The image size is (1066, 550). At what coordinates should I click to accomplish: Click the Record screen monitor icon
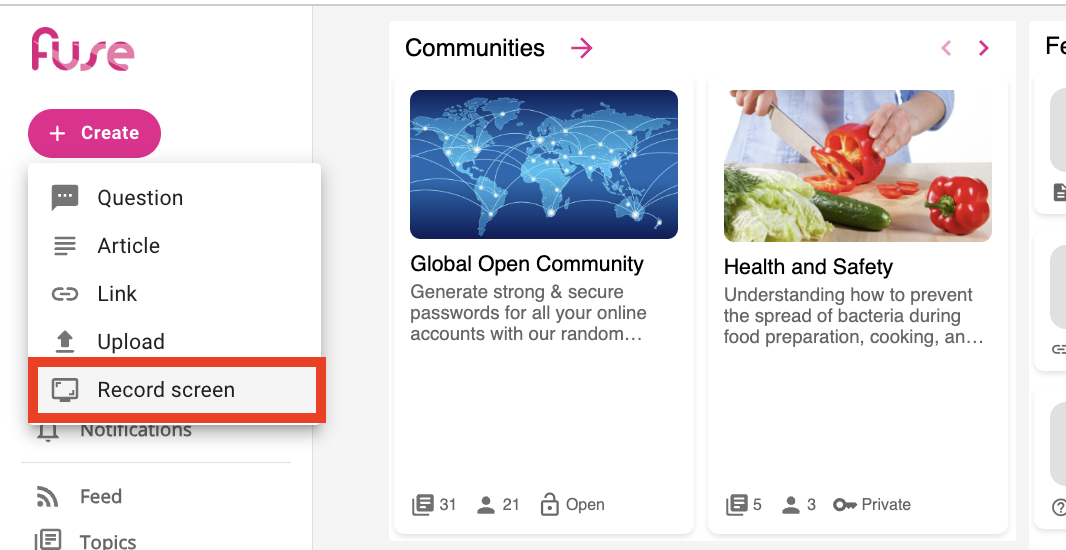[65, 390]
